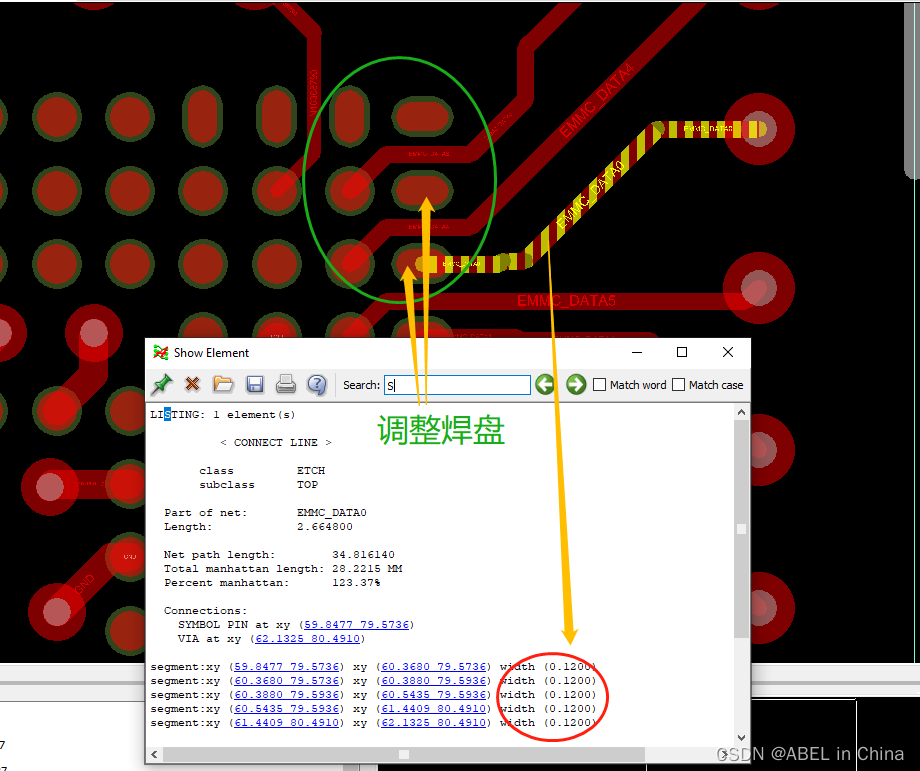Open first segment end link 60.3680 79.5736

(434, 667)
